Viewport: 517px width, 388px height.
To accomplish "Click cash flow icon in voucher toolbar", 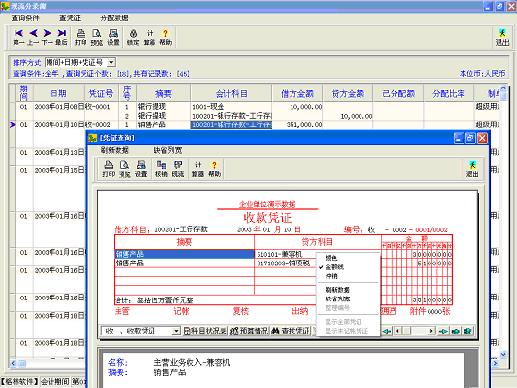I will click(x=178, y=169).
